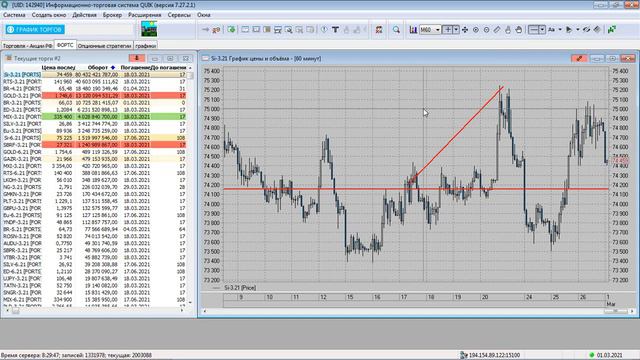
Task: Select the green MIX-3.21 row
Action: click(95, 117)
